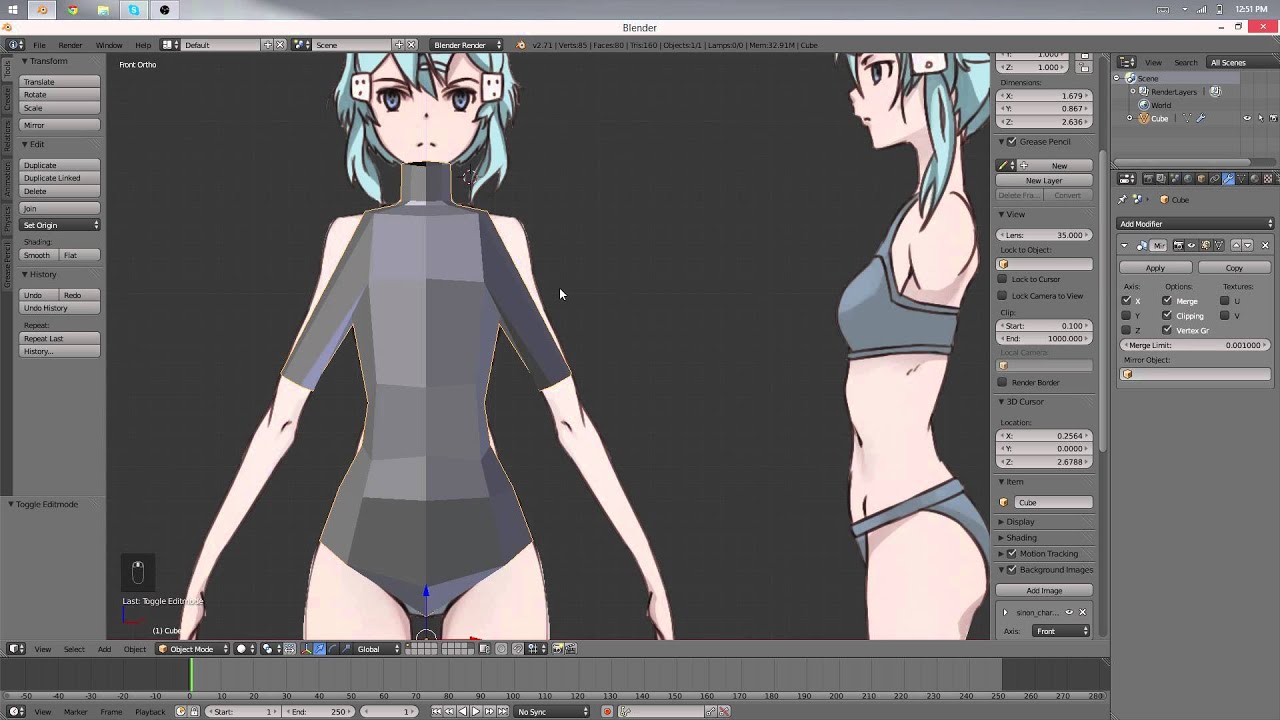Open the Render menu in top bar

pos(70,45)
